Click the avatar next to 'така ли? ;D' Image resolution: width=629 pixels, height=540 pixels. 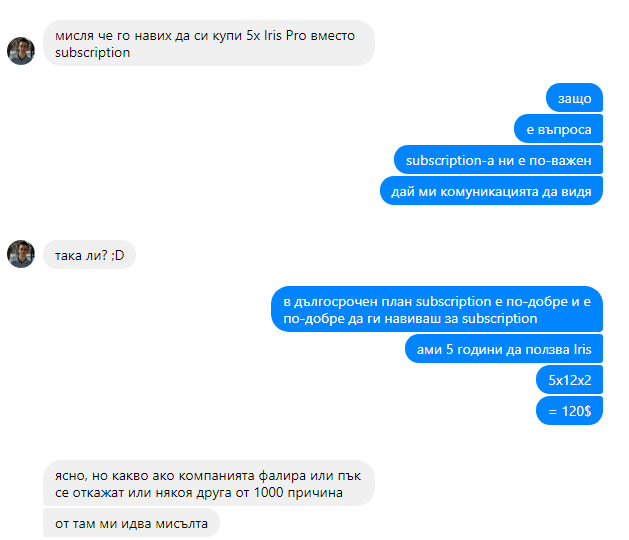tap(21, 254)
